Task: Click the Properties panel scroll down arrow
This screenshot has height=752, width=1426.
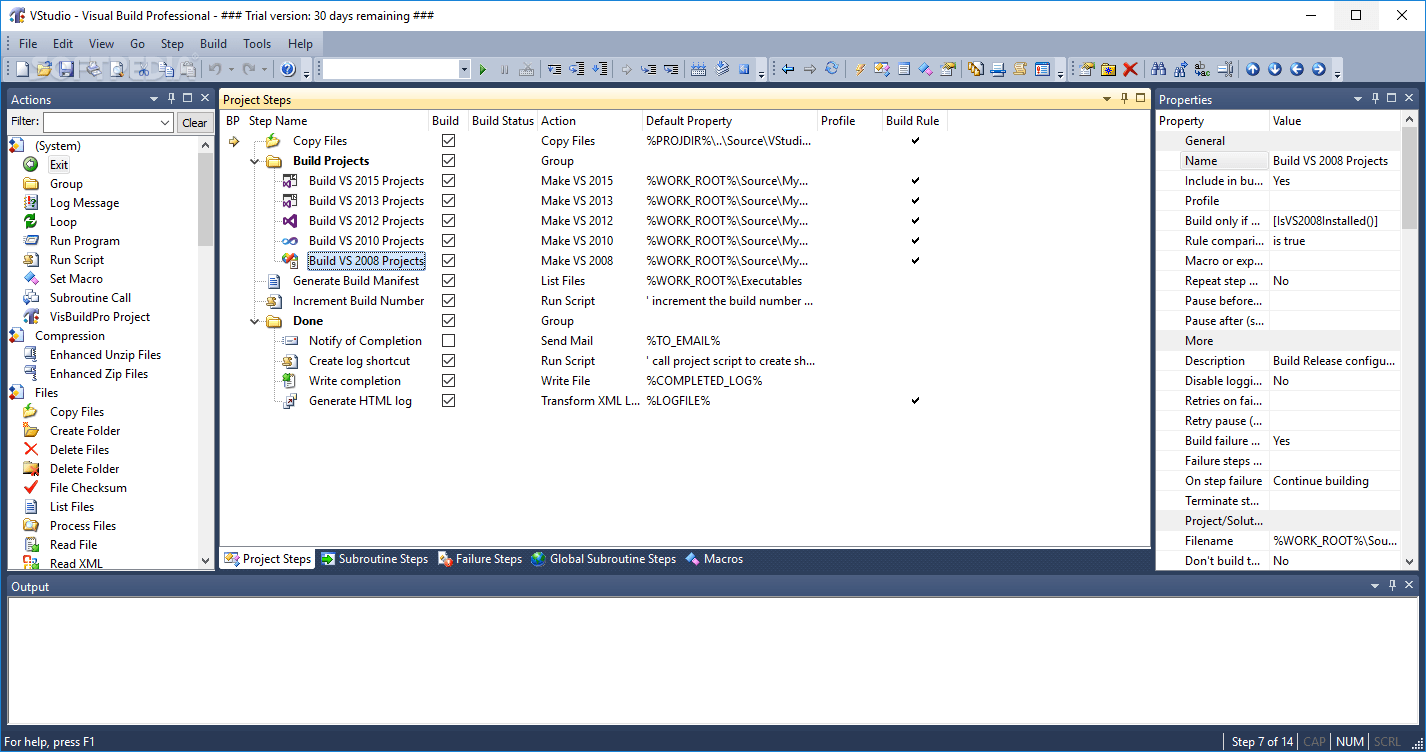Action: tap(1410, 562)
